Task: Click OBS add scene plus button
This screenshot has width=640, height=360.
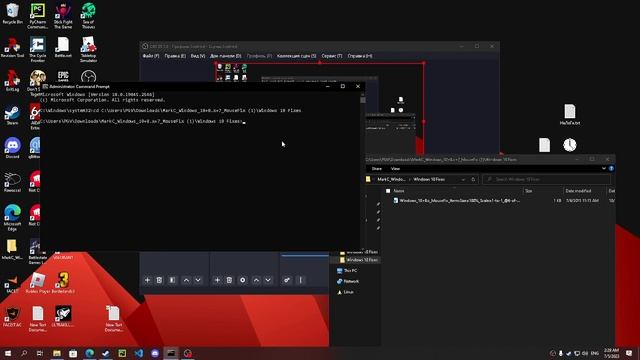Action: coord(147,280)
